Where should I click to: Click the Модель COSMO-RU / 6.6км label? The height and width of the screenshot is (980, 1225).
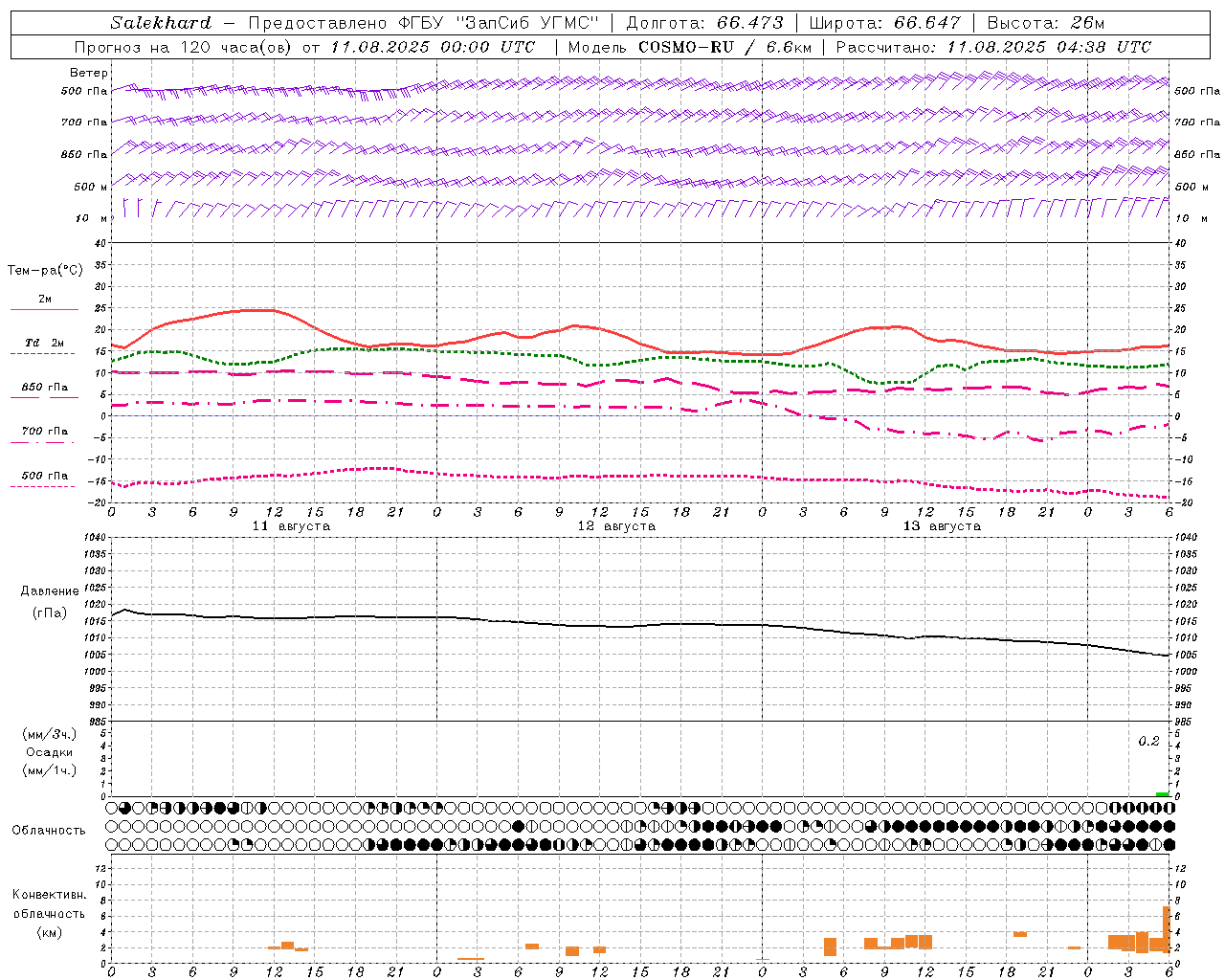pyautogui.click(x=689, y=47)
